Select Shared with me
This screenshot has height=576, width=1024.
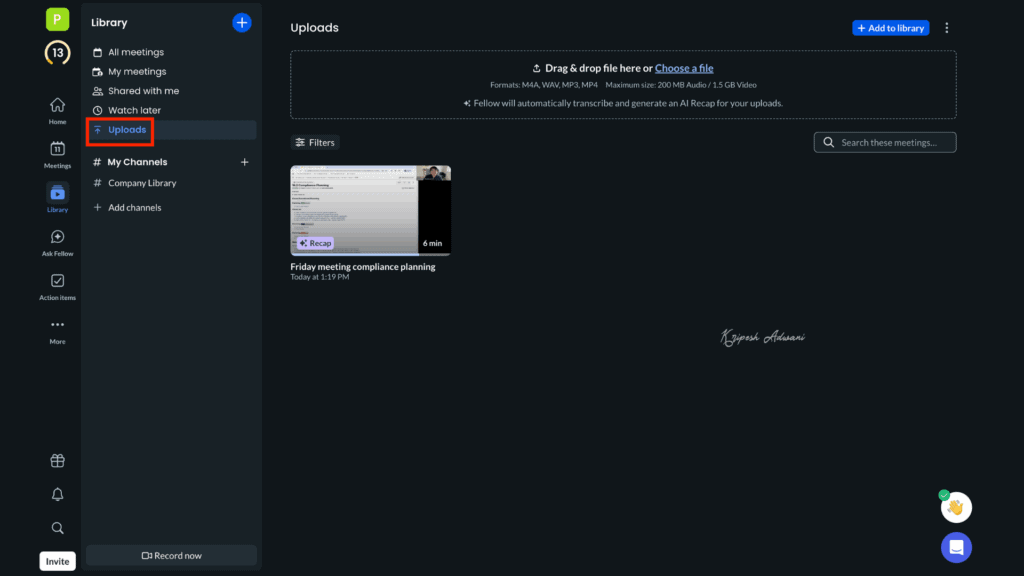[x=143, y=91]
